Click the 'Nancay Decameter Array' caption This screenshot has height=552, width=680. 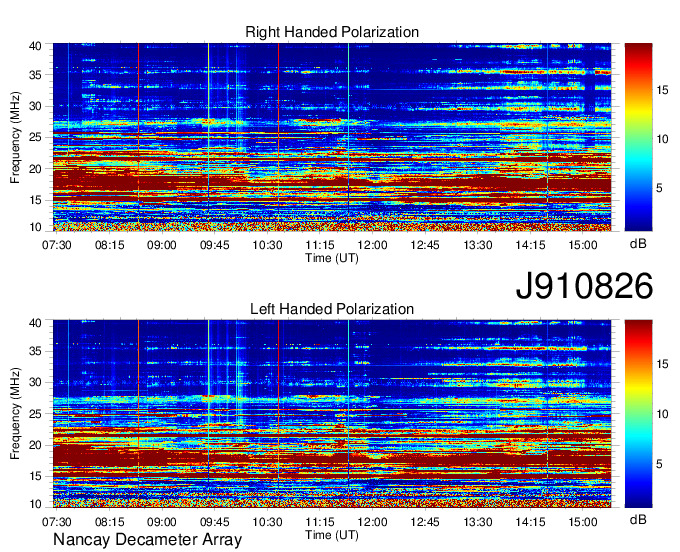(x=147, y=539)
